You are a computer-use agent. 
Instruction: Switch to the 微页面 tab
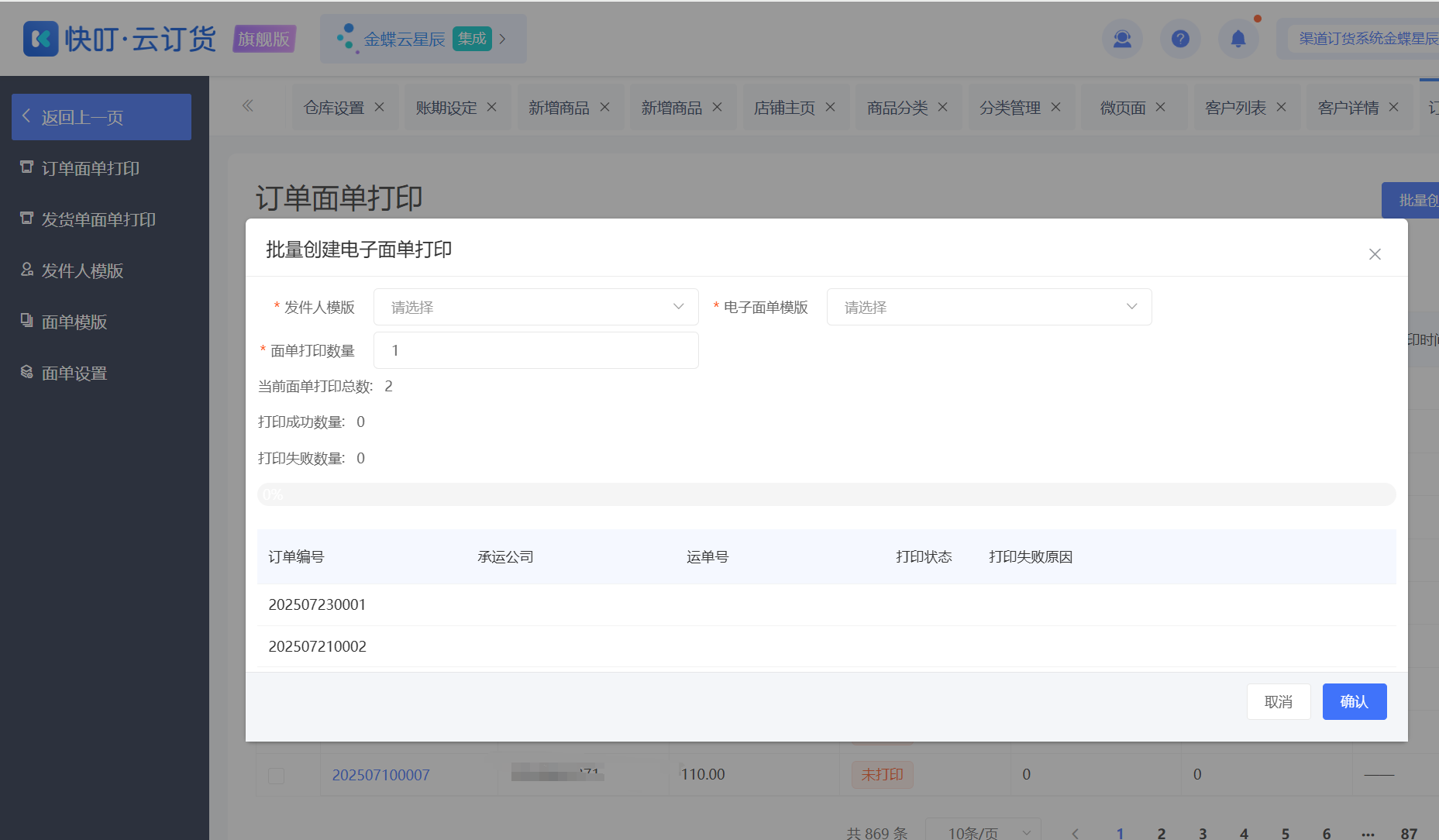pos(1123,108)
